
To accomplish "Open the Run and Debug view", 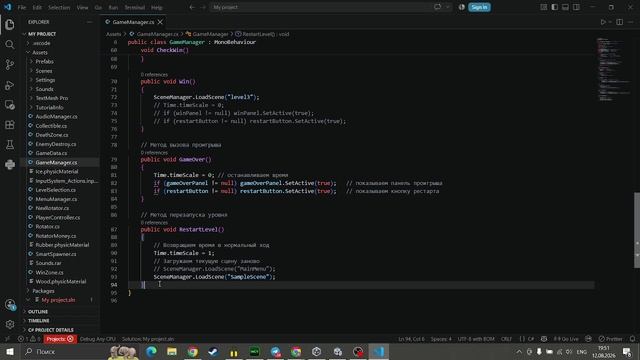I will tap(10, 85).
